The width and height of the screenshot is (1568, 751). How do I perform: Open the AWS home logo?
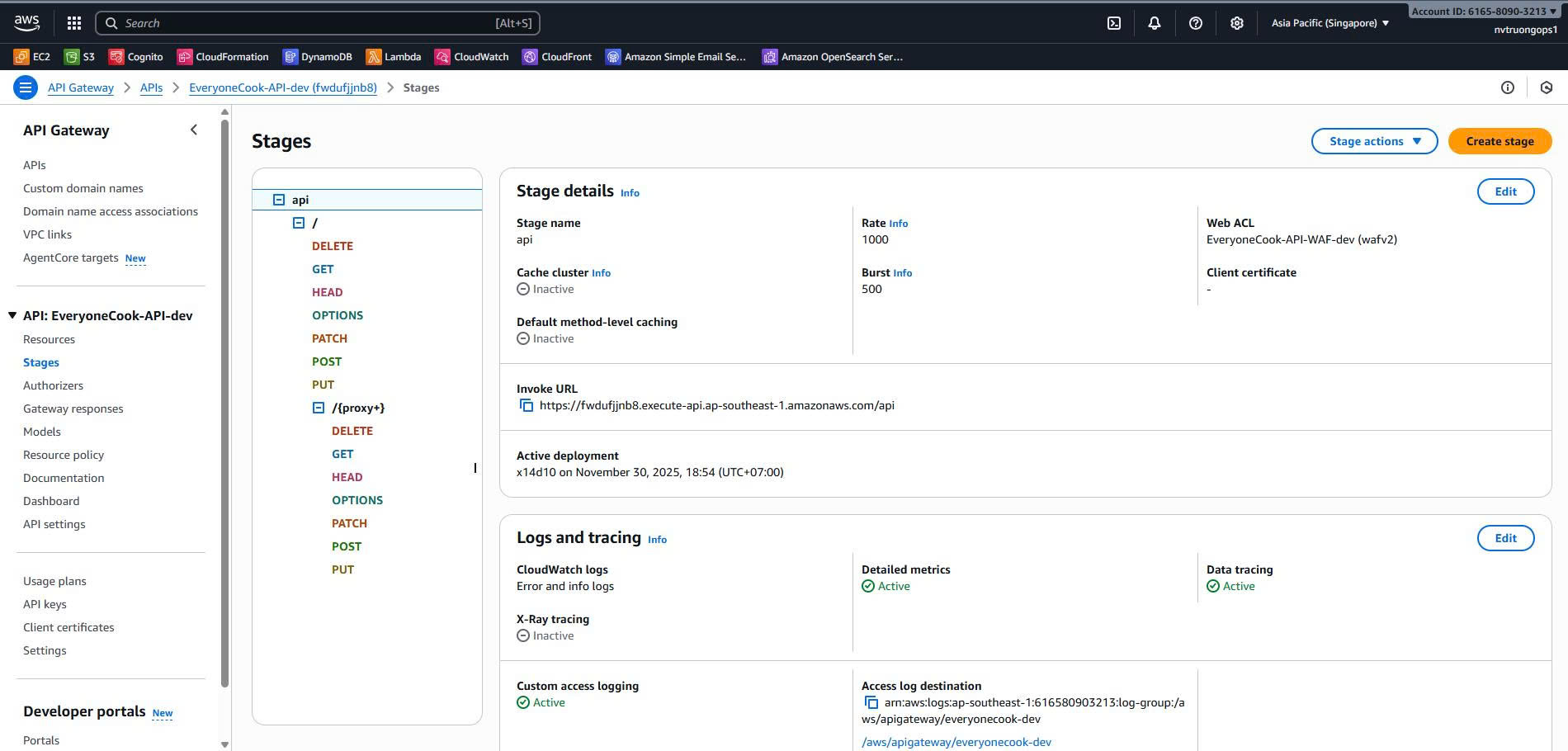tap(26, 23)
